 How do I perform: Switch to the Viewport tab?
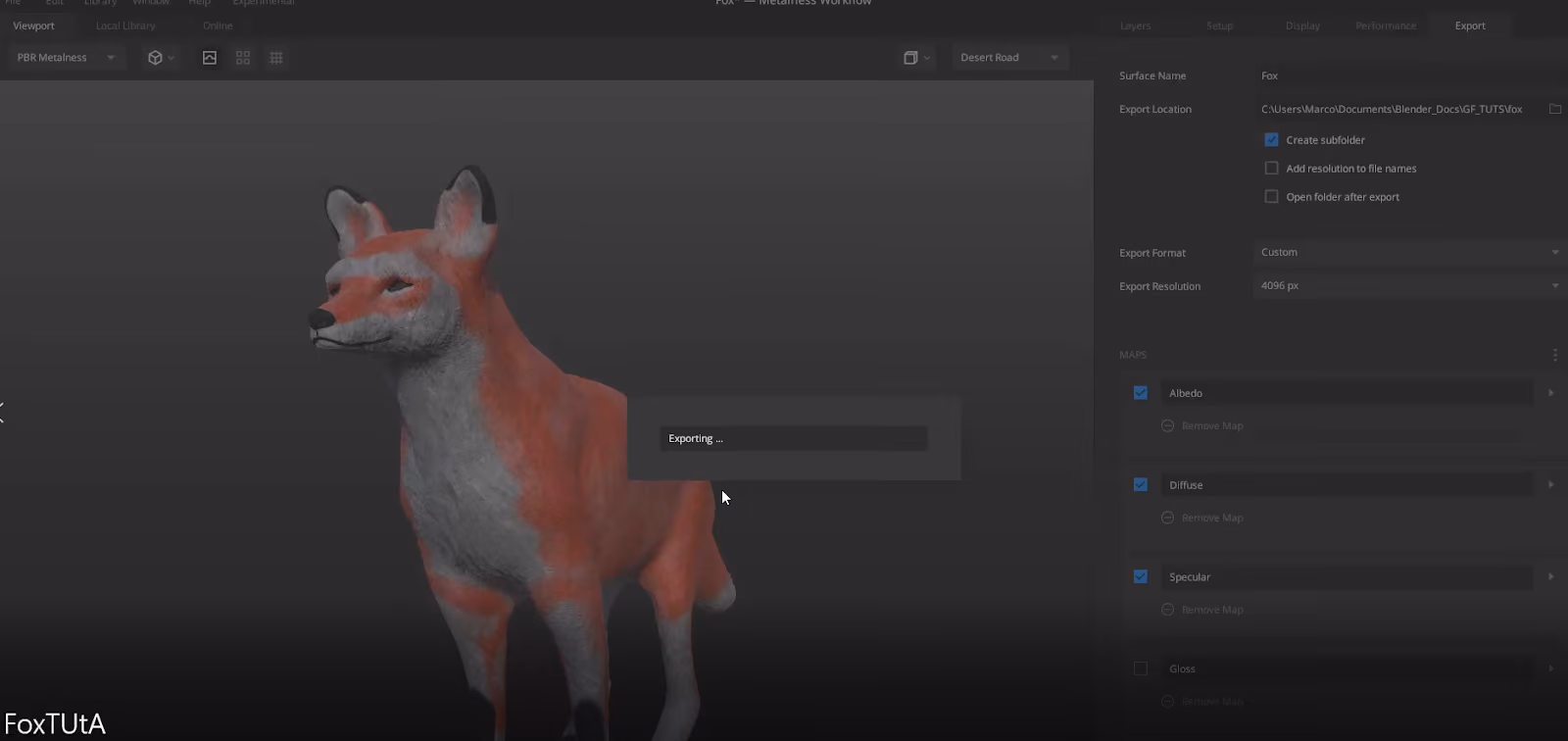pos(33,25)
